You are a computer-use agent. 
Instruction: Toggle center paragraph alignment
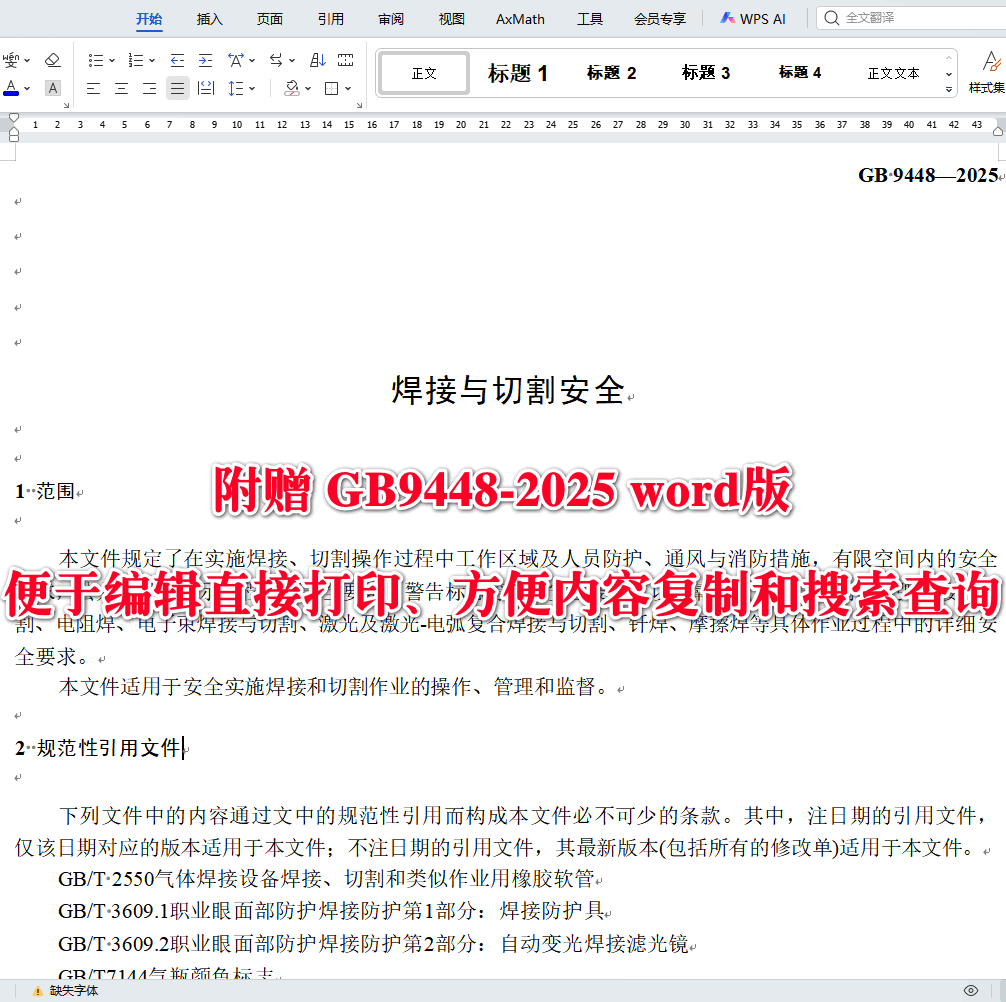point(121,88)
